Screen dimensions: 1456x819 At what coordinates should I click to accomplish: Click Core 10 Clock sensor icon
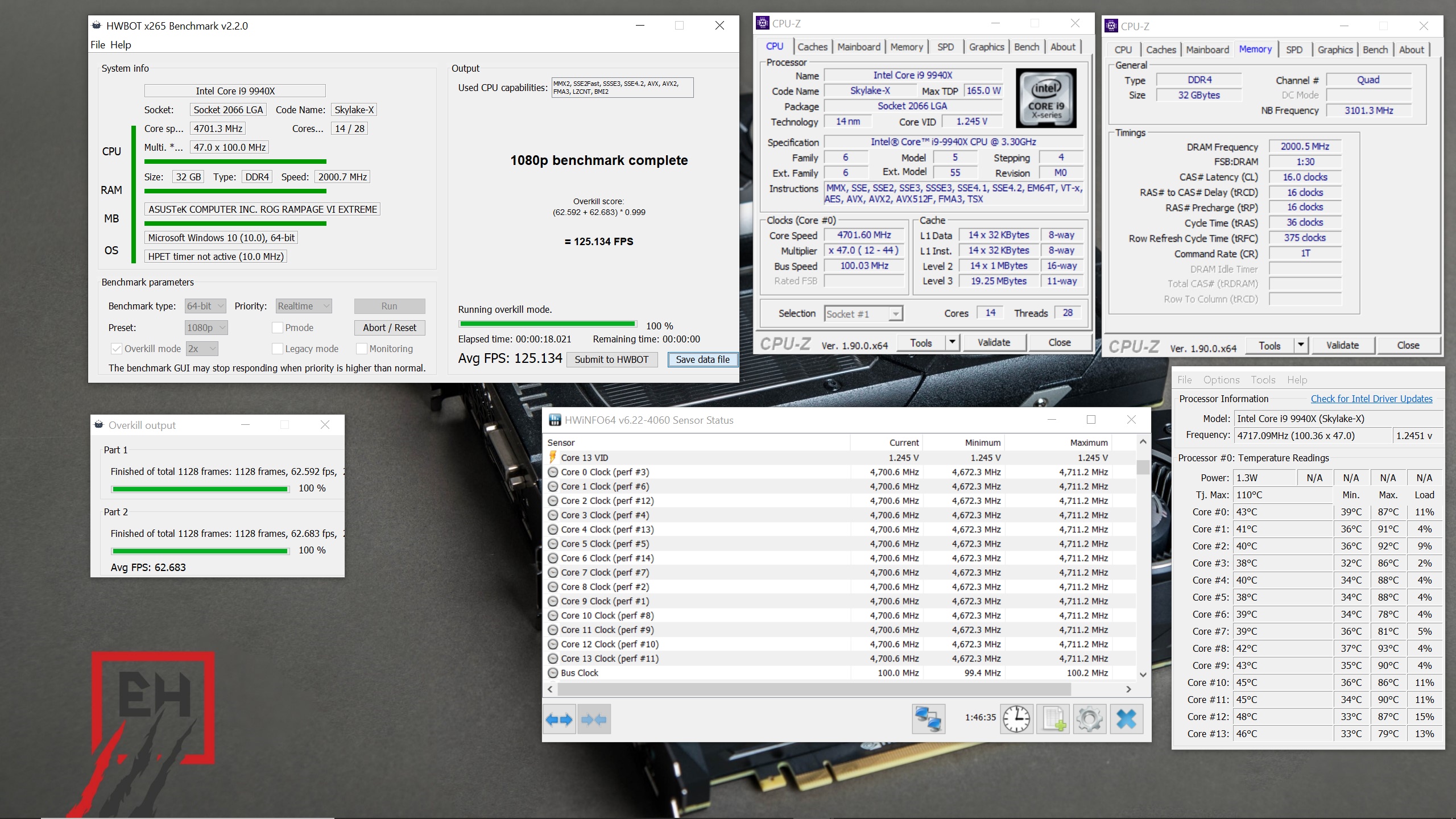point(553,615)
